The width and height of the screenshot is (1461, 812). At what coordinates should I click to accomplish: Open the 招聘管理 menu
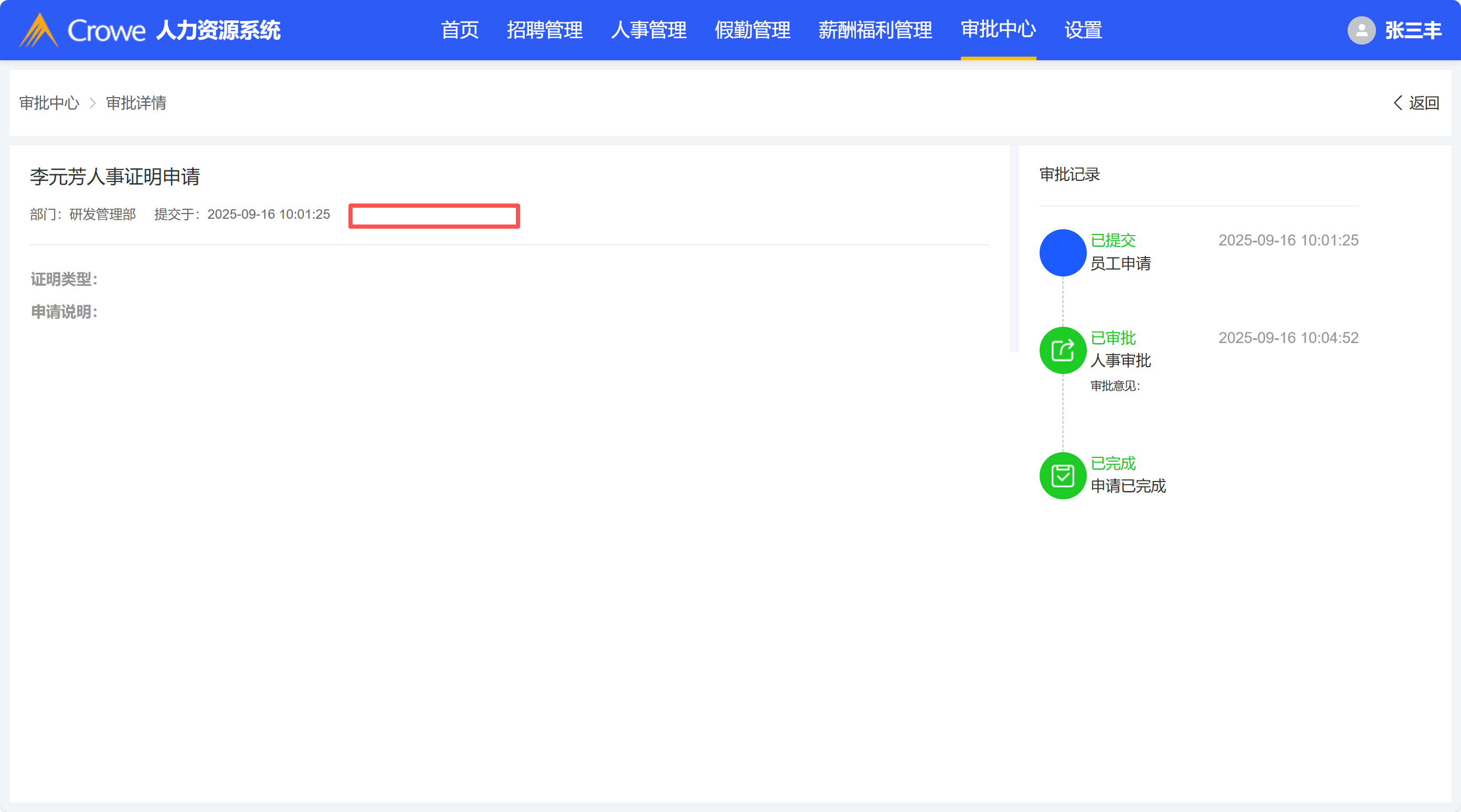(x=545, y=30)
